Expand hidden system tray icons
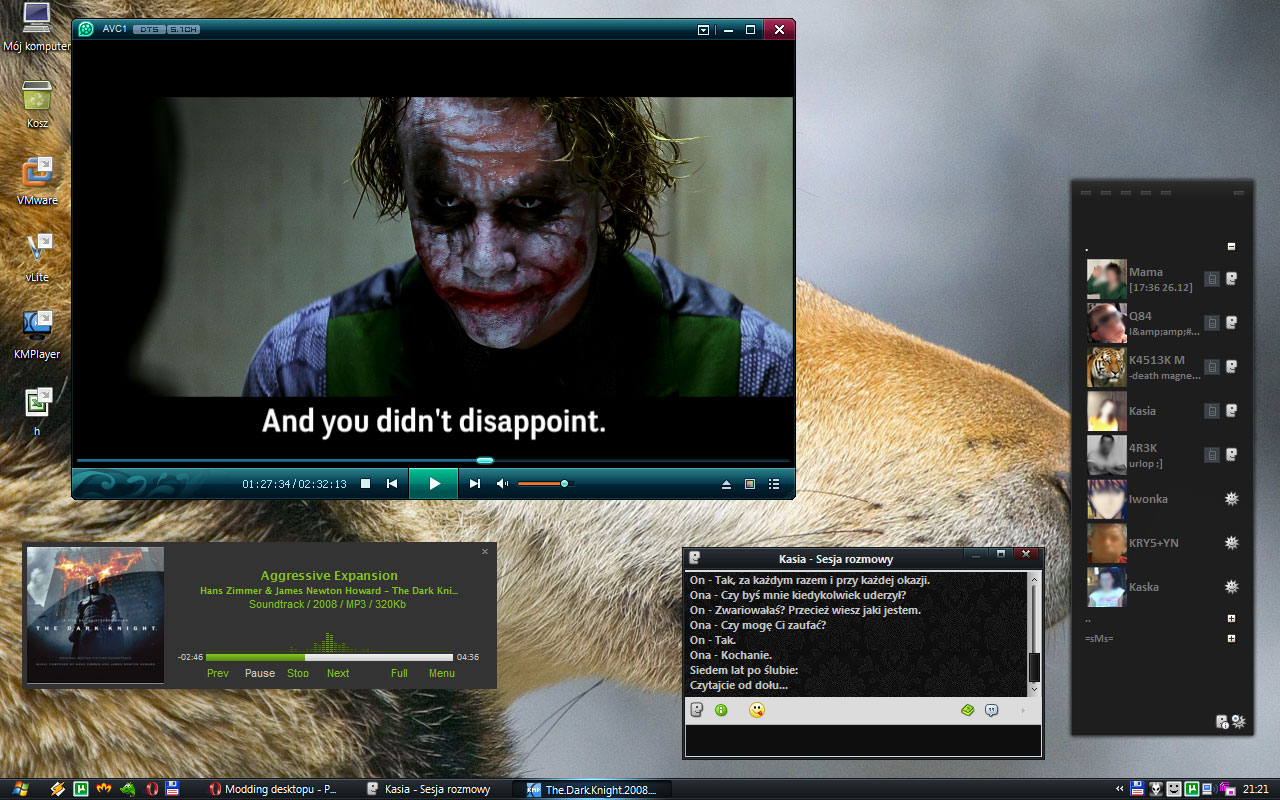The height and width of the screenshot is (800, 1280). [1120, 789]
